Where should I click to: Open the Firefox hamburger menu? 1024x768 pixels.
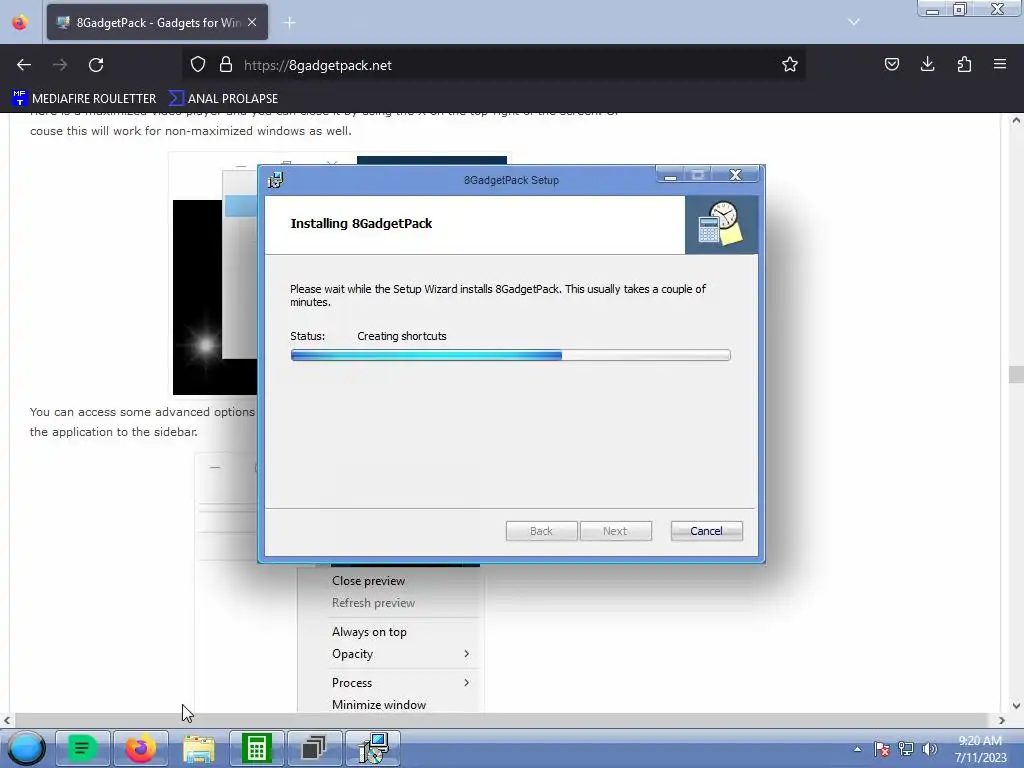click(x=1000, y=64)
